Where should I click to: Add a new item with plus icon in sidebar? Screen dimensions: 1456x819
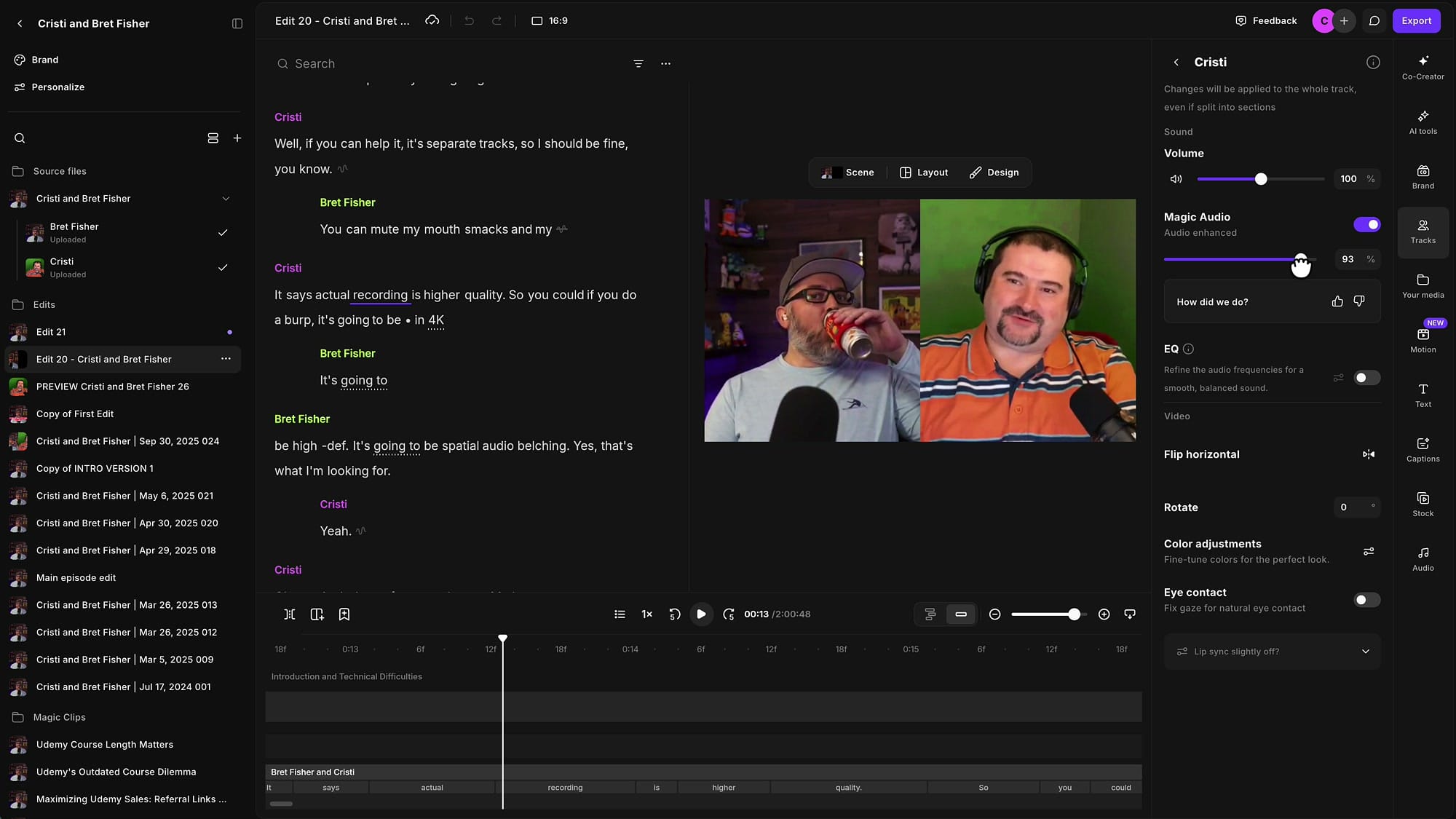(x=237, y=138)
